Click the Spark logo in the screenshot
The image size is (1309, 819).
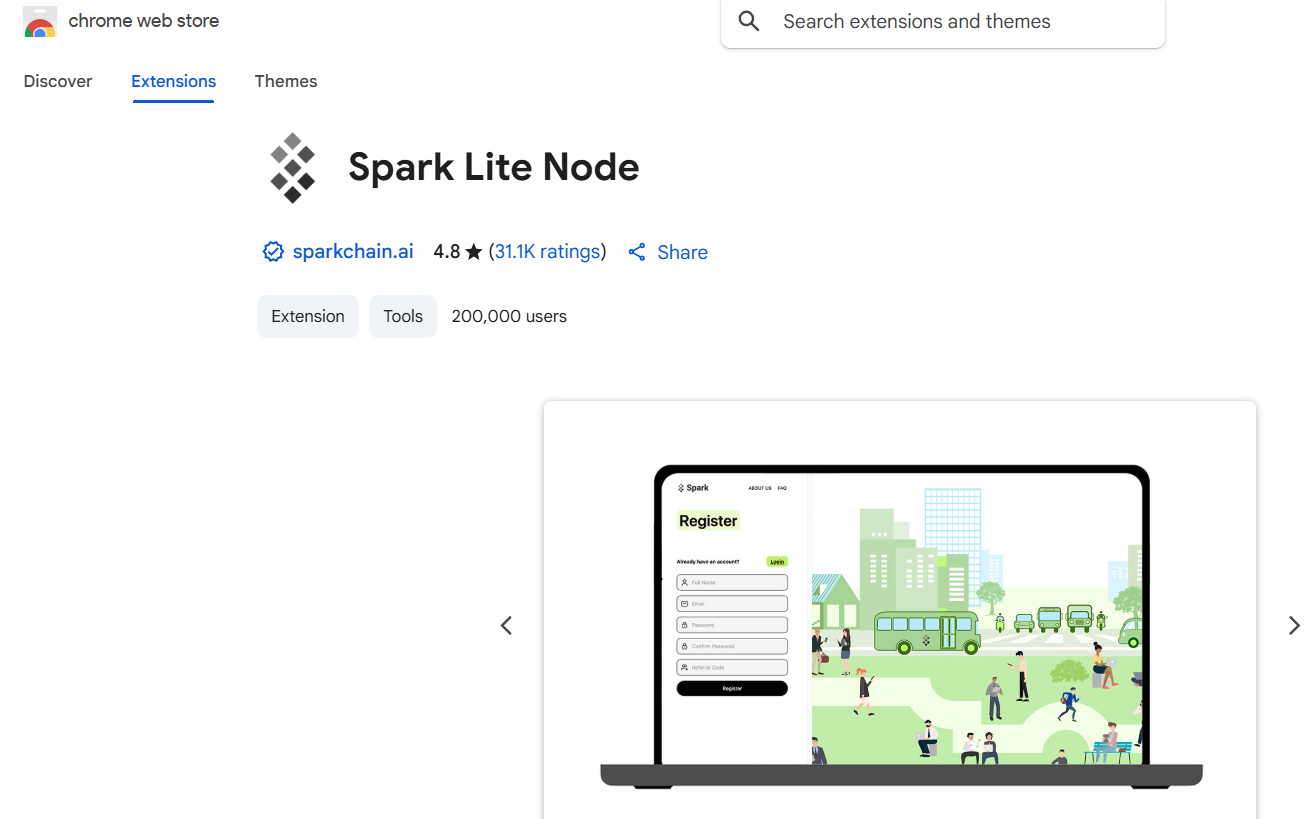pos(693,488)
